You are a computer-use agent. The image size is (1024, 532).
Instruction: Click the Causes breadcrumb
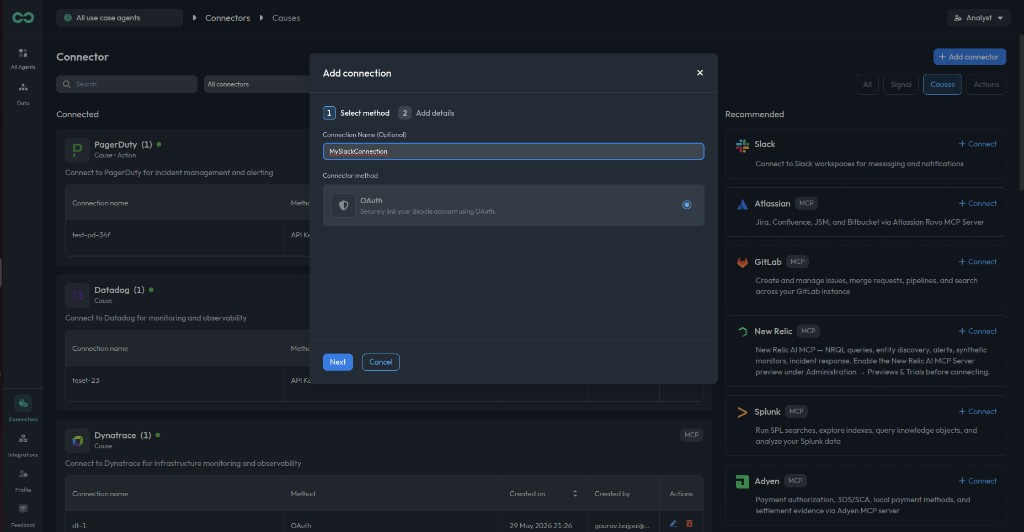(286, 18)
